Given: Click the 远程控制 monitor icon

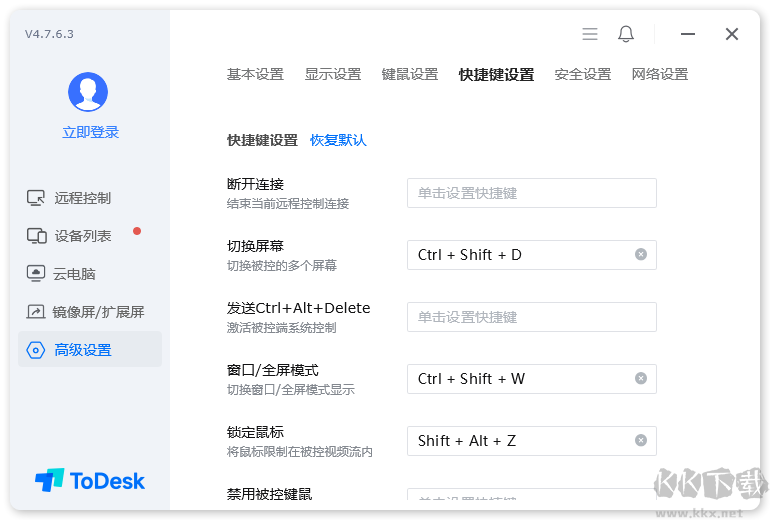Looking at the screenshot, I should [x=36, y=198].
